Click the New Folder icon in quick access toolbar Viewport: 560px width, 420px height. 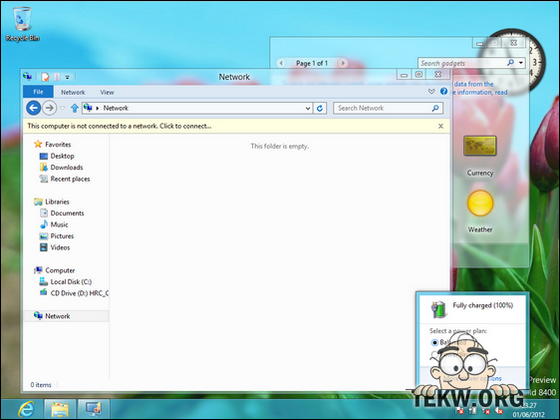[x=56, y=76]
